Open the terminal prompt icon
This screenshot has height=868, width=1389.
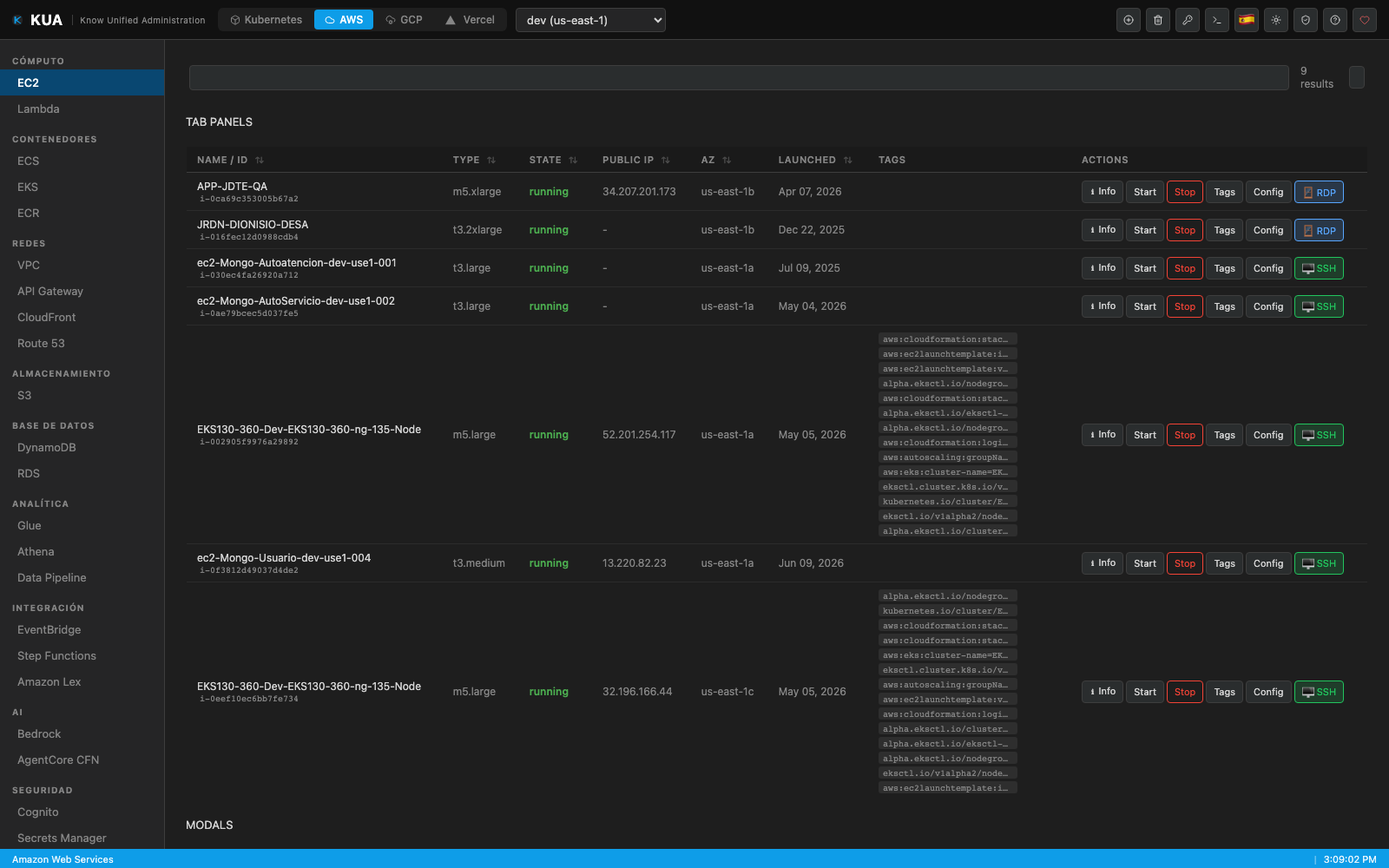pyautogui.click(x=1217, y=20)
